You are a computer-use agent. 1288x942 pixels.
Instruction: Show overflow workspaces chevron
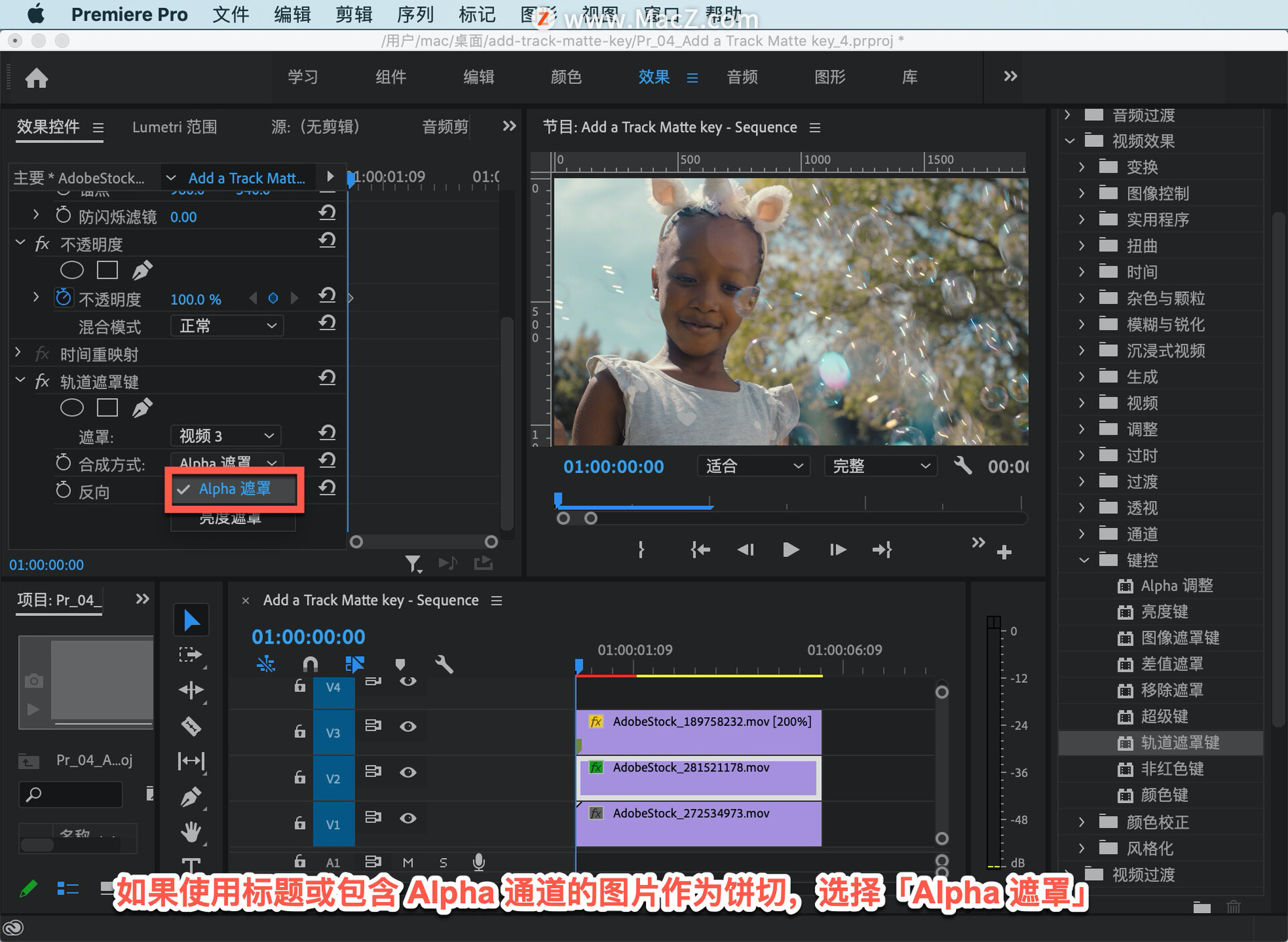[x=1010, y=76]
